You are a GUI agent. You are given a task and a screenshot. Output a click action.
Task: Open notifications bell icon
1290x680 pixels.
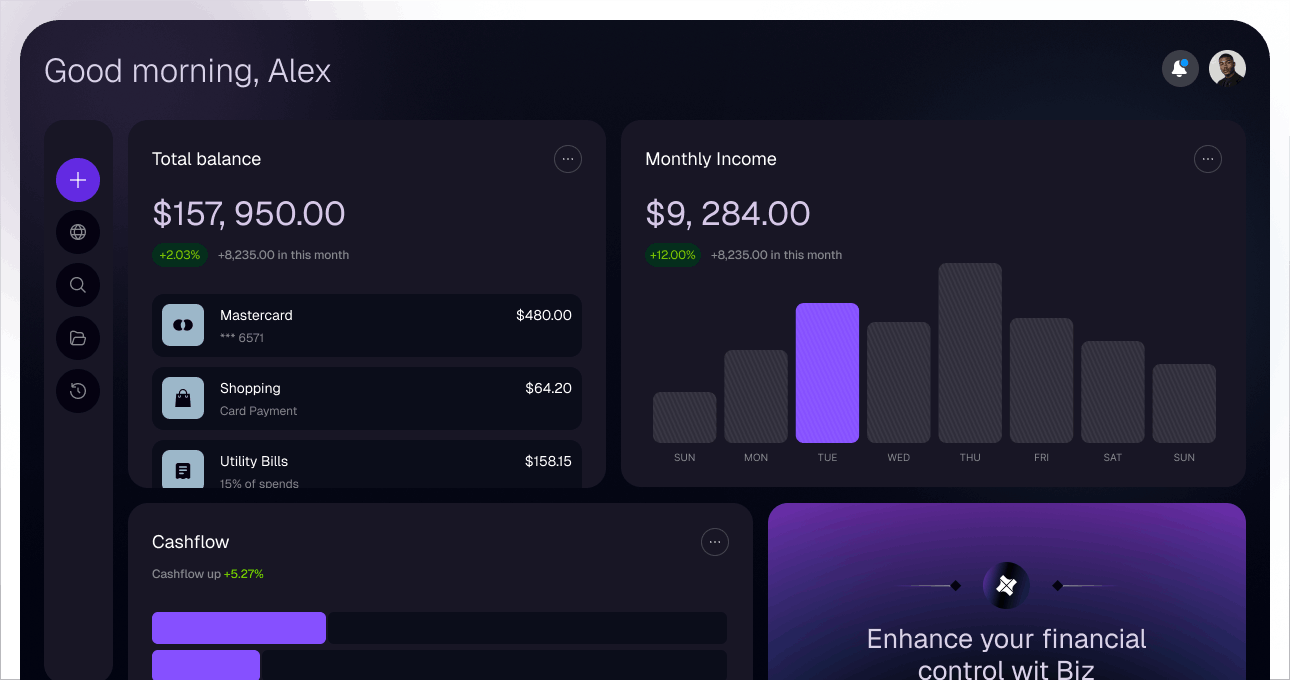click(1180, 69)
